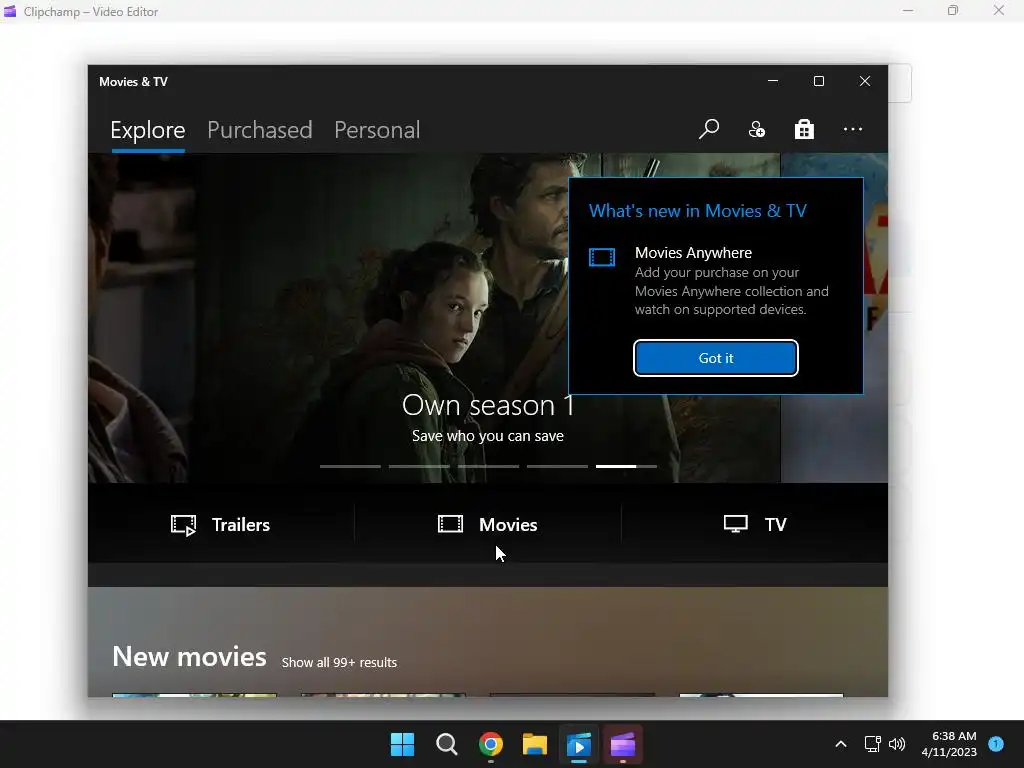Dismiss the popup with Got it
This screenshot has height=768, width=1024.
click(716, 358)
